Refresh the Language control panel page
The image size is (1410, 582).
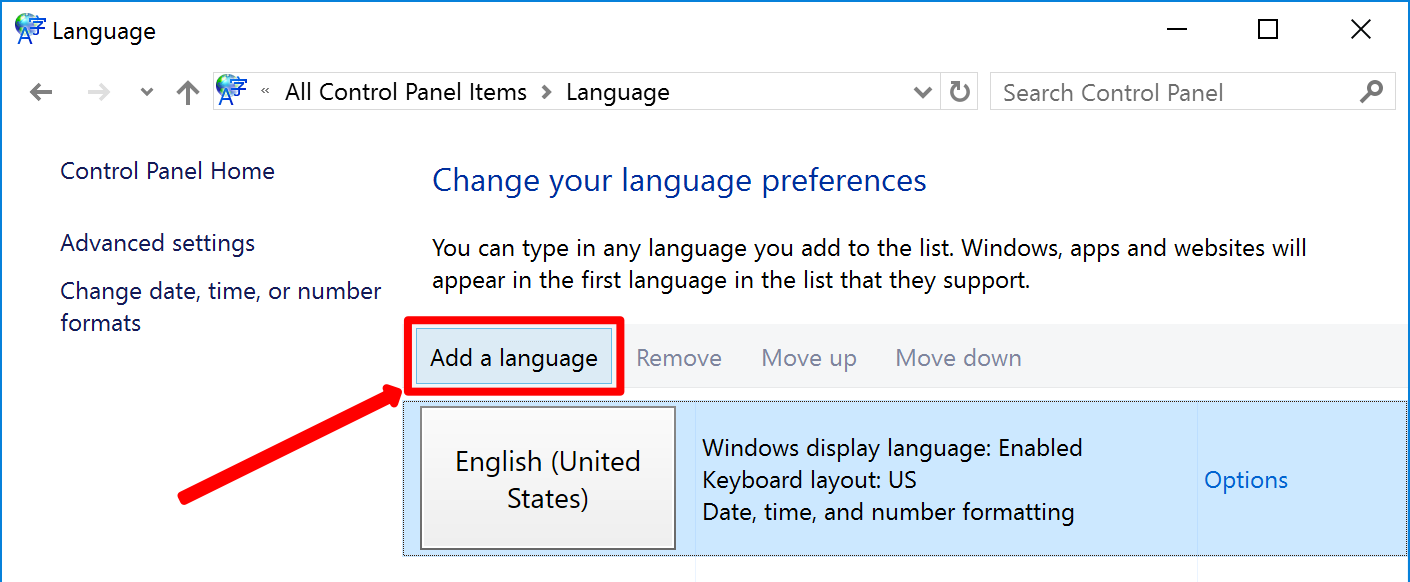click(960, 93)
